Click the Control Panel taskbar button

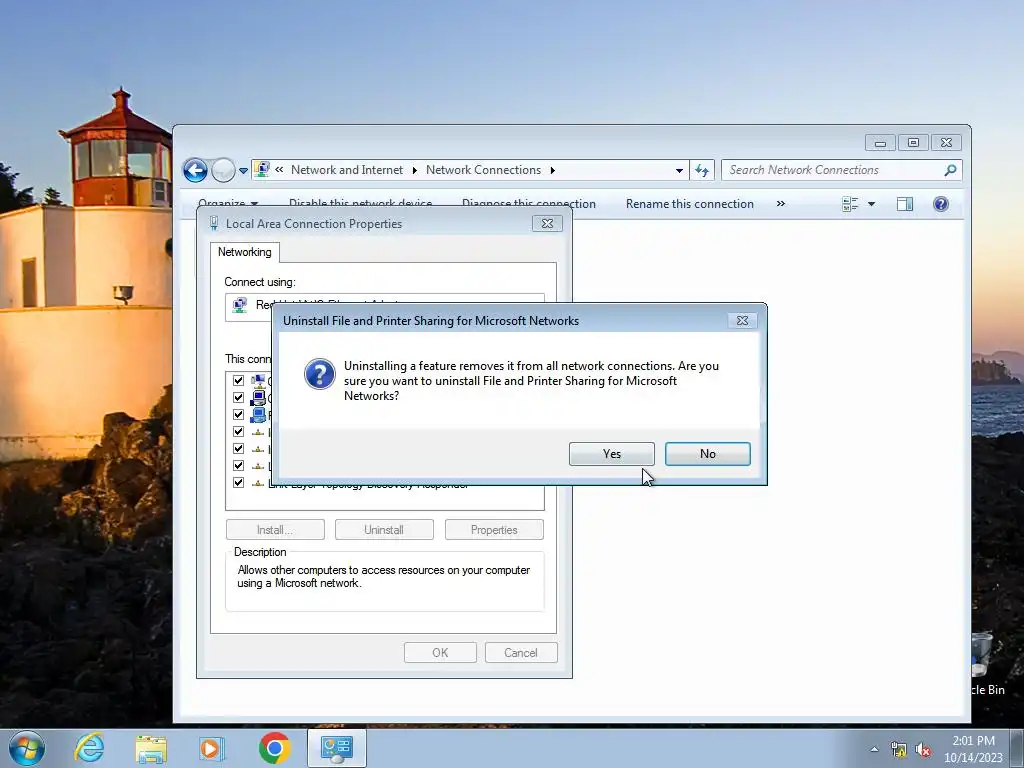click(336, 748)
